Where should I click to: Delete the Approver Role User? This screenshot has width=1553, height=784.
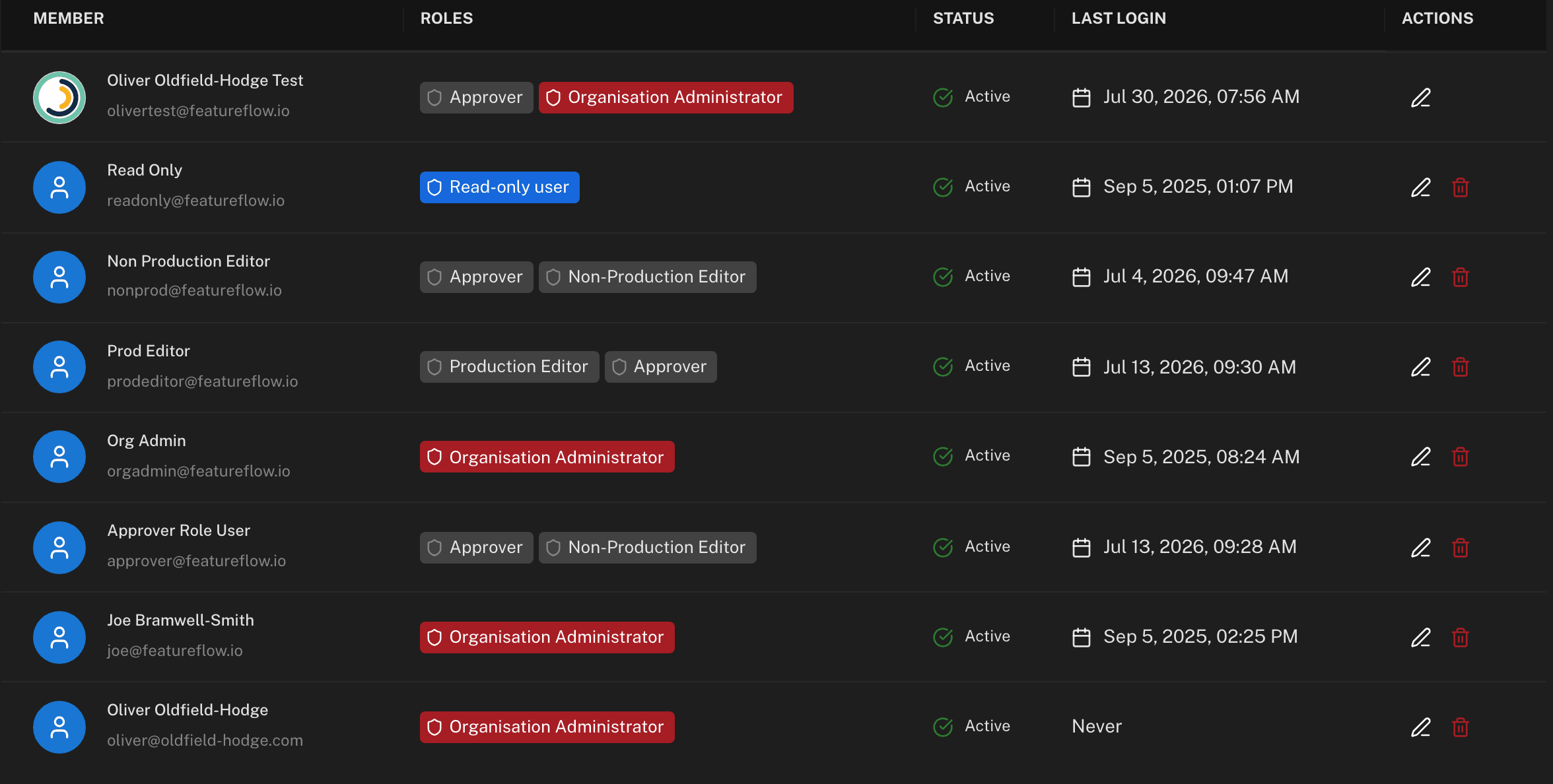click(x=1461, y=548)
